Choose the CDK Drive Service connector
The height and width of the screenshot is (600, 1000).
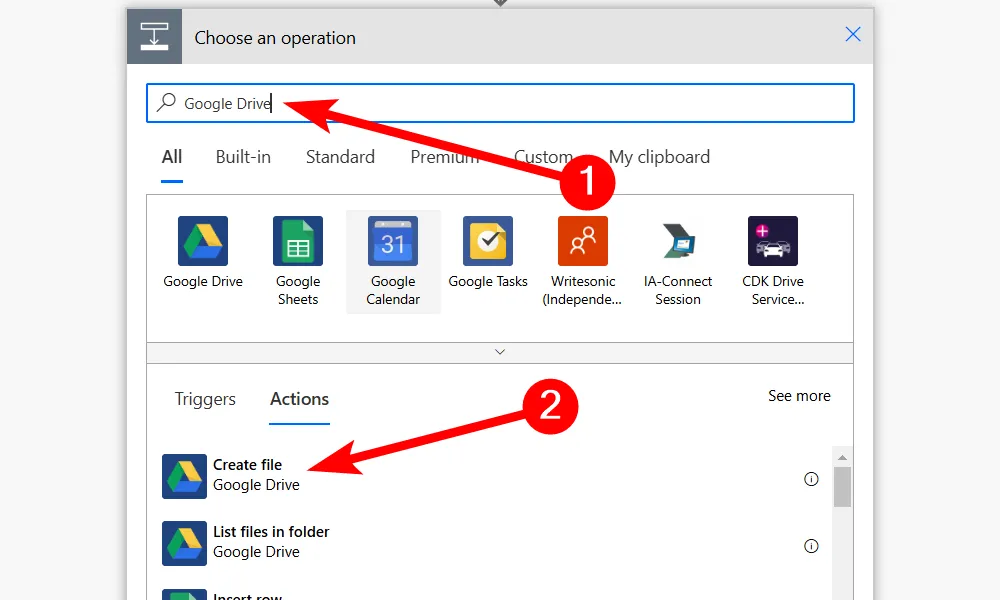click(773, 241)
